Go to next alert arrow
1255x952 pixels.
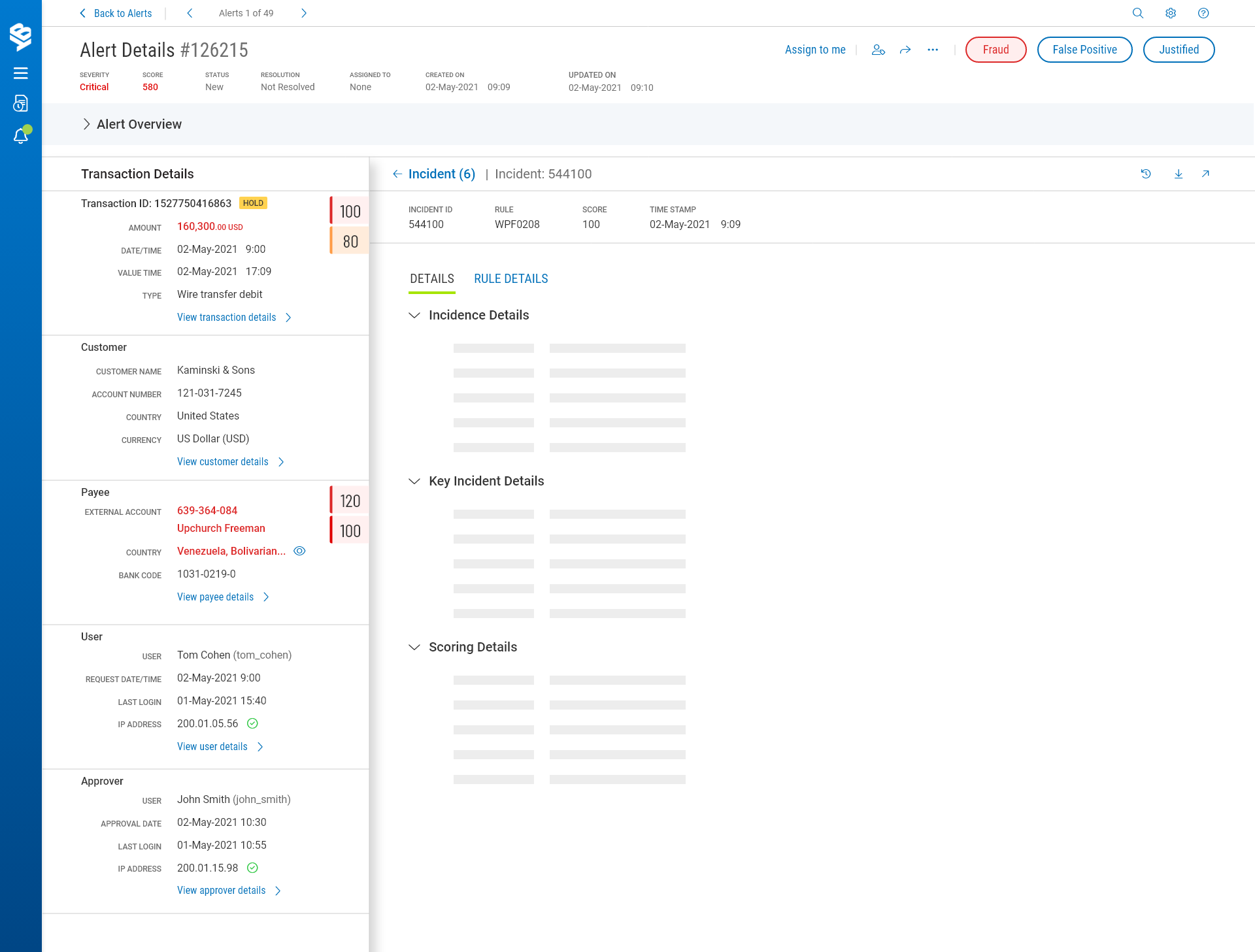click(303, 13)
